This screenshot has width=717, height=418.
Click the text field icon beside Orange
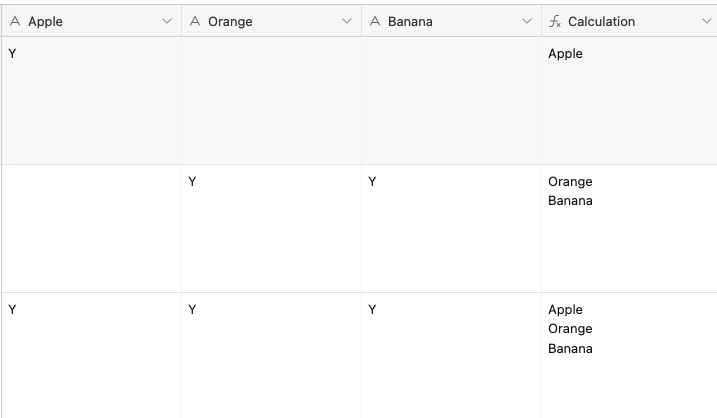click(x=195, y=21)
